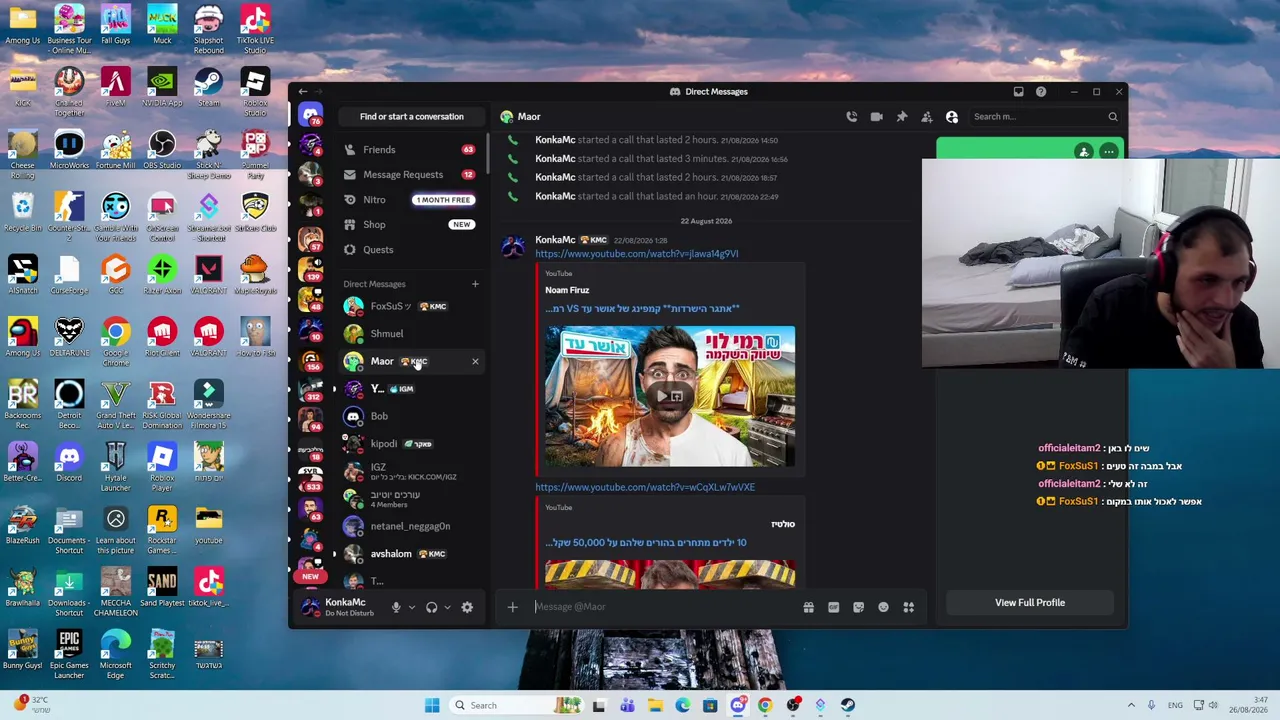Open the sticker picker
Screen dimensions: 1280x720
click(858, 607)
